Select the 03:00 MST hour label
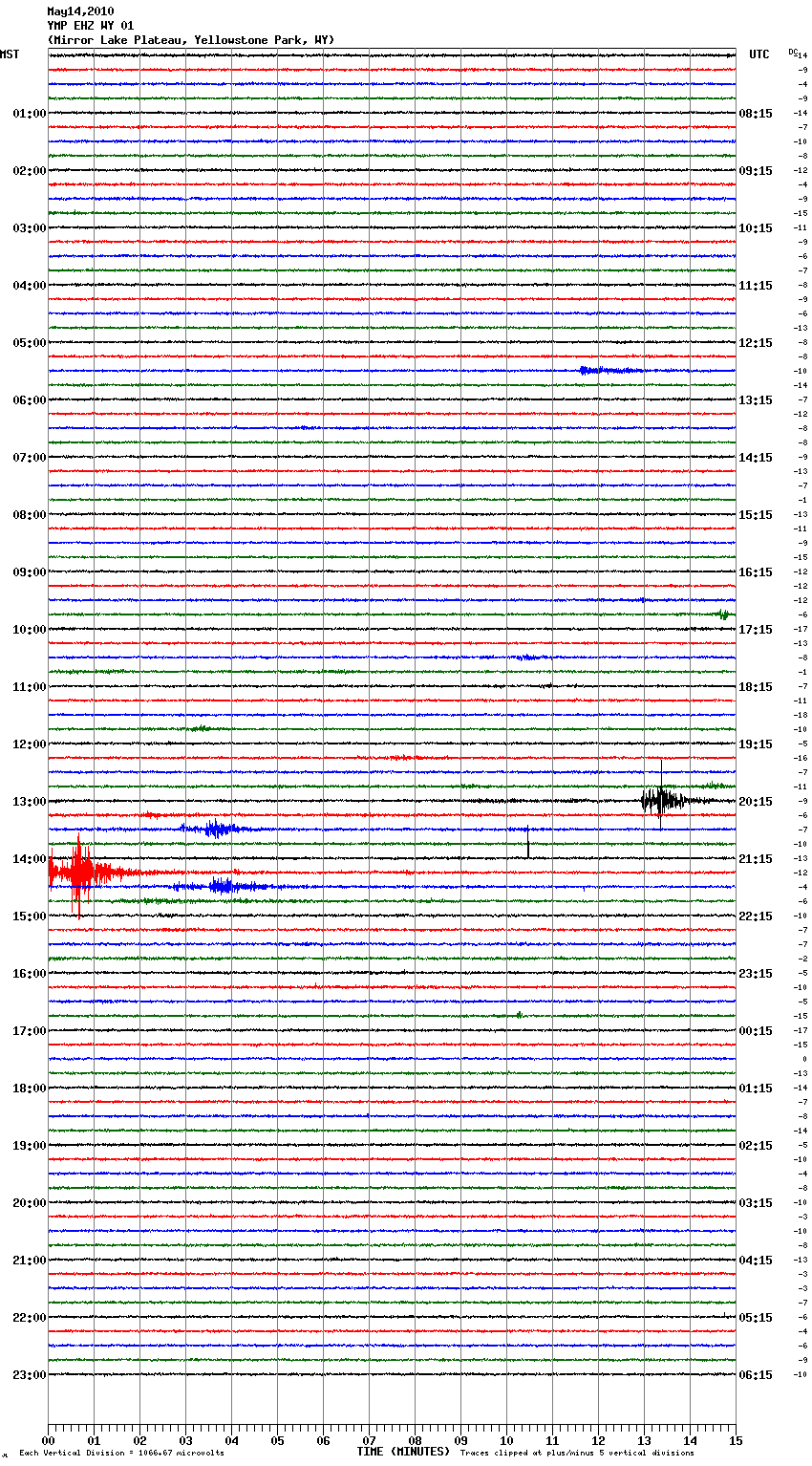Viewport: 812px width, 1466px height. pos(30,228)
